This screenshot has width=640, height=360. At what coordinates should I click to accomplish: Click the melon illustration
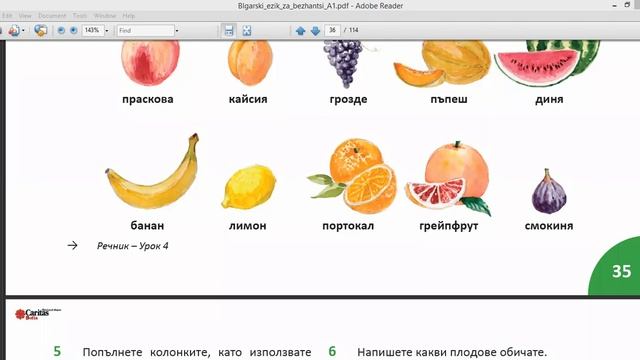[x=442, y=64]
